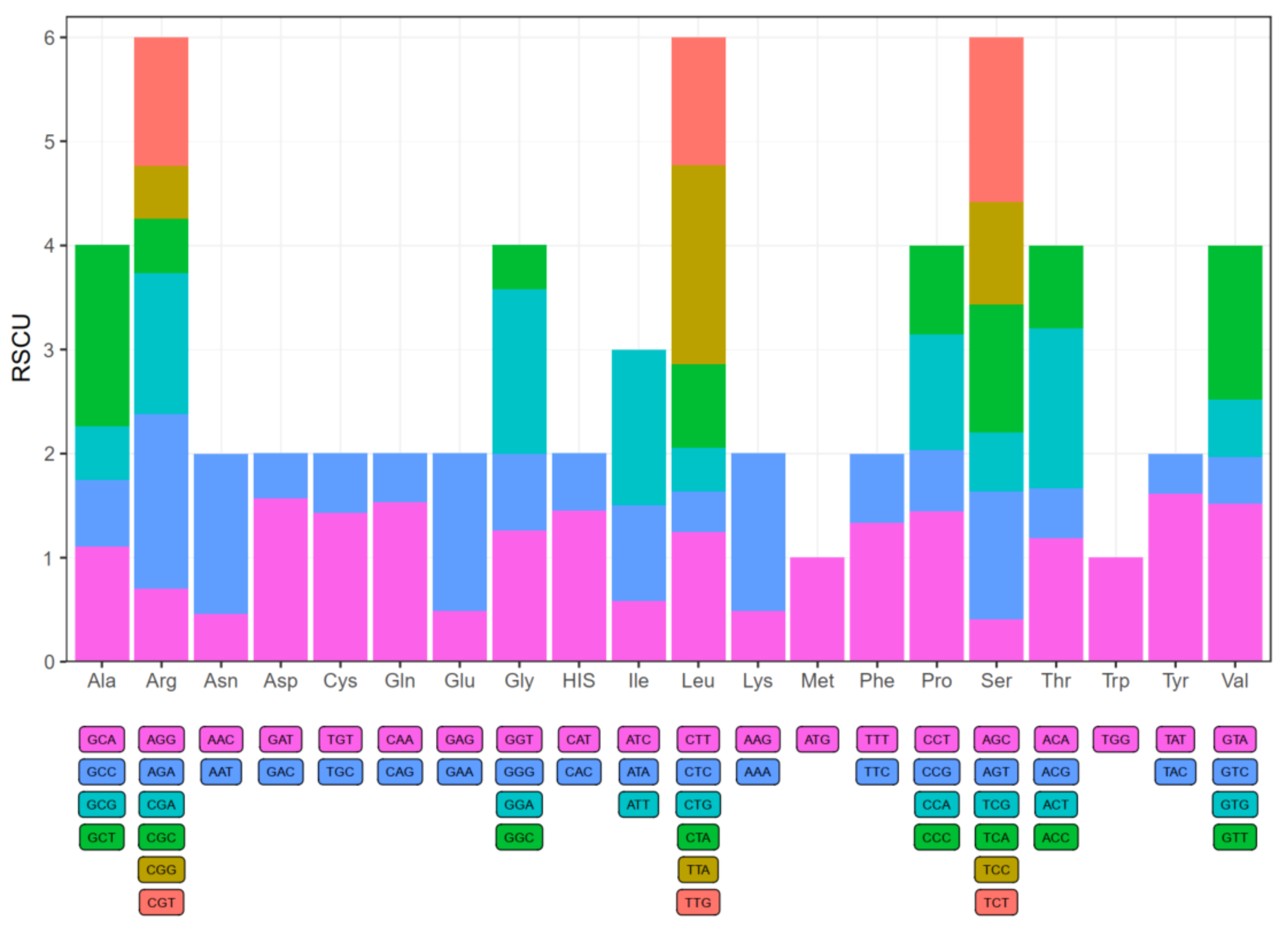Select the CGT red codon label
This screenshot has height=926, width=1288.
pyautogui.click(x=161, y=903)
